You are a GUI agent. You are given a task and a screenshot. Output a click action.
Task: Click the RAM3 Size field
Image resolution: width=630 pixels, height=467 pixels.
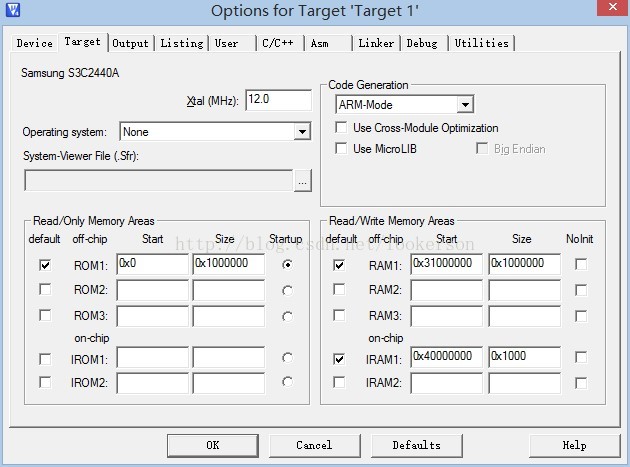(x=524, y=316)
